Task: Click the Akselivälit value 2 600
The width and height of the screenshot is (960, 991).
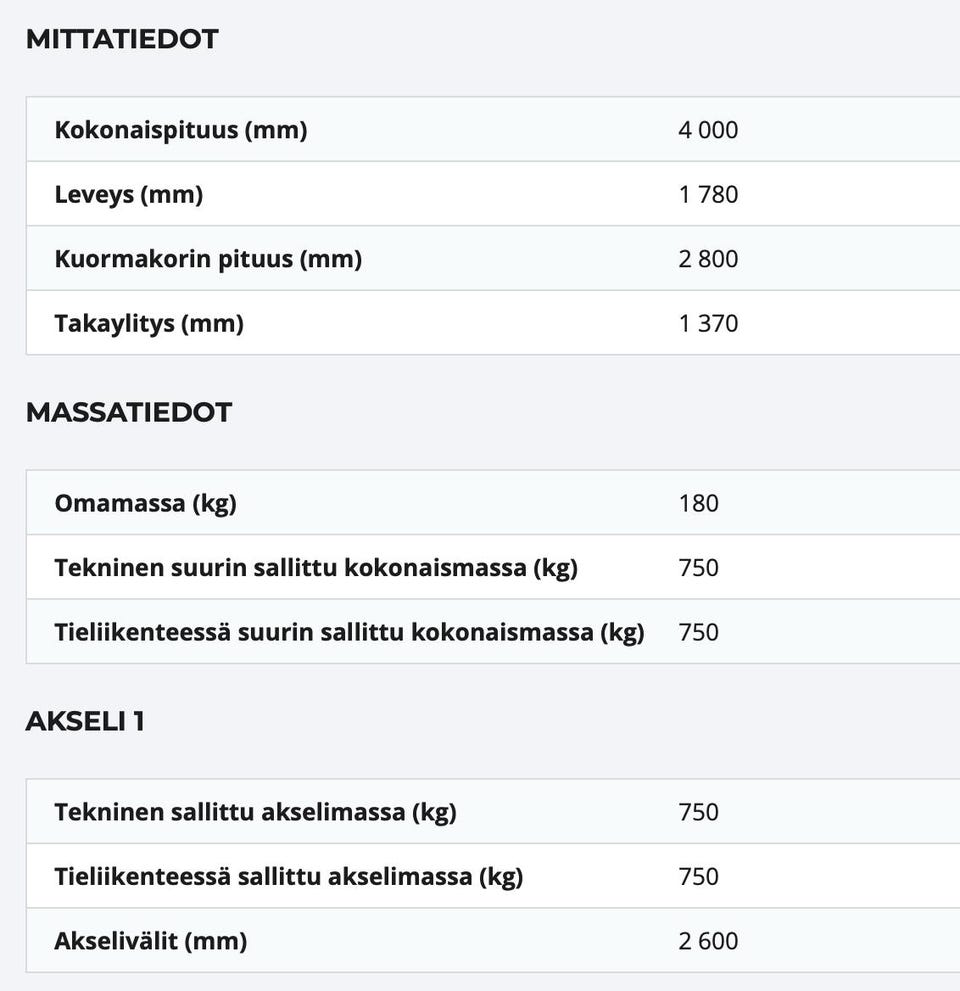Action: point(708,941)
